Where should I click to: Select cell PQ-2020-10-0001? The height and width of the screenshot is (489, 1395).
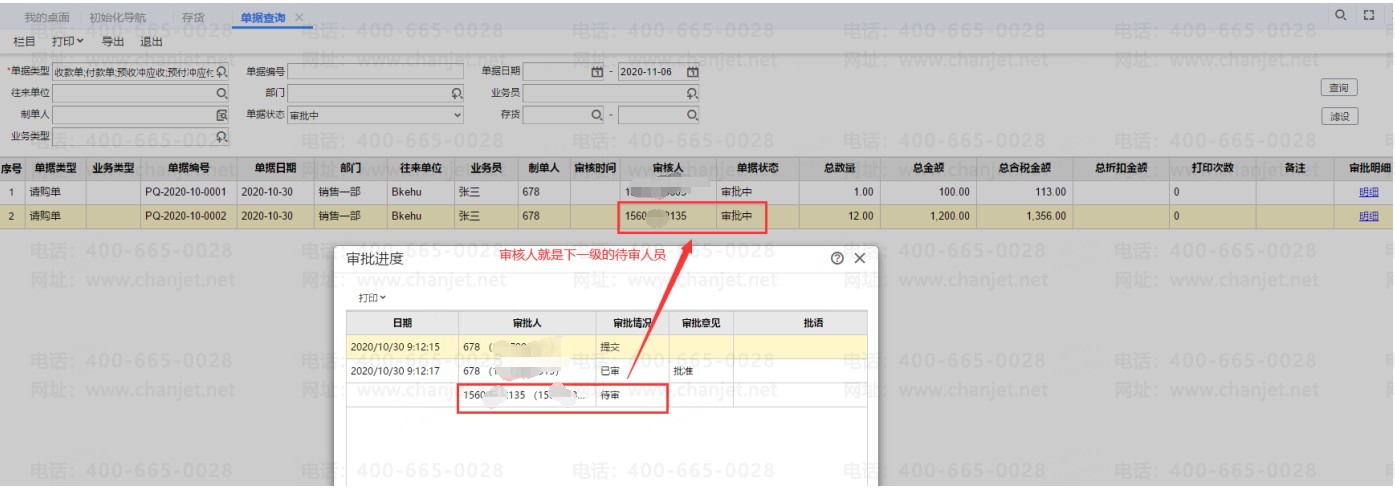[189, 192]
